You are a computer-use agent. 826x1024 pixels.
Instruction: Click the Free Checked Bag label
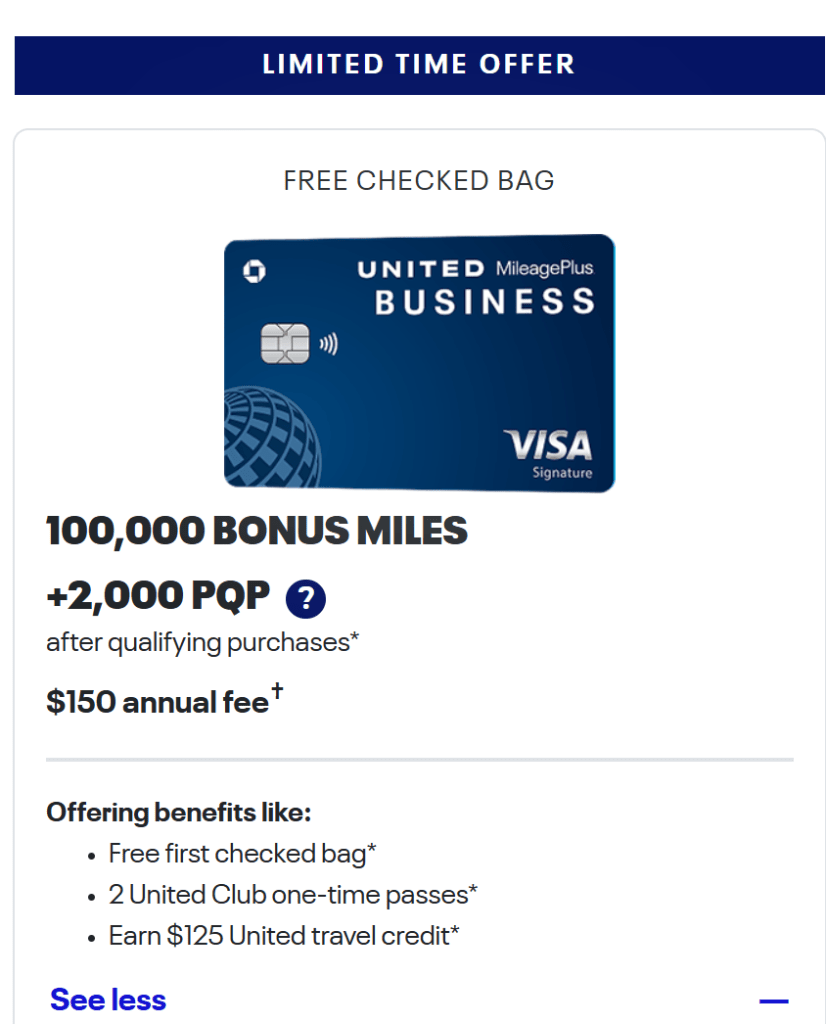(419, 181)
